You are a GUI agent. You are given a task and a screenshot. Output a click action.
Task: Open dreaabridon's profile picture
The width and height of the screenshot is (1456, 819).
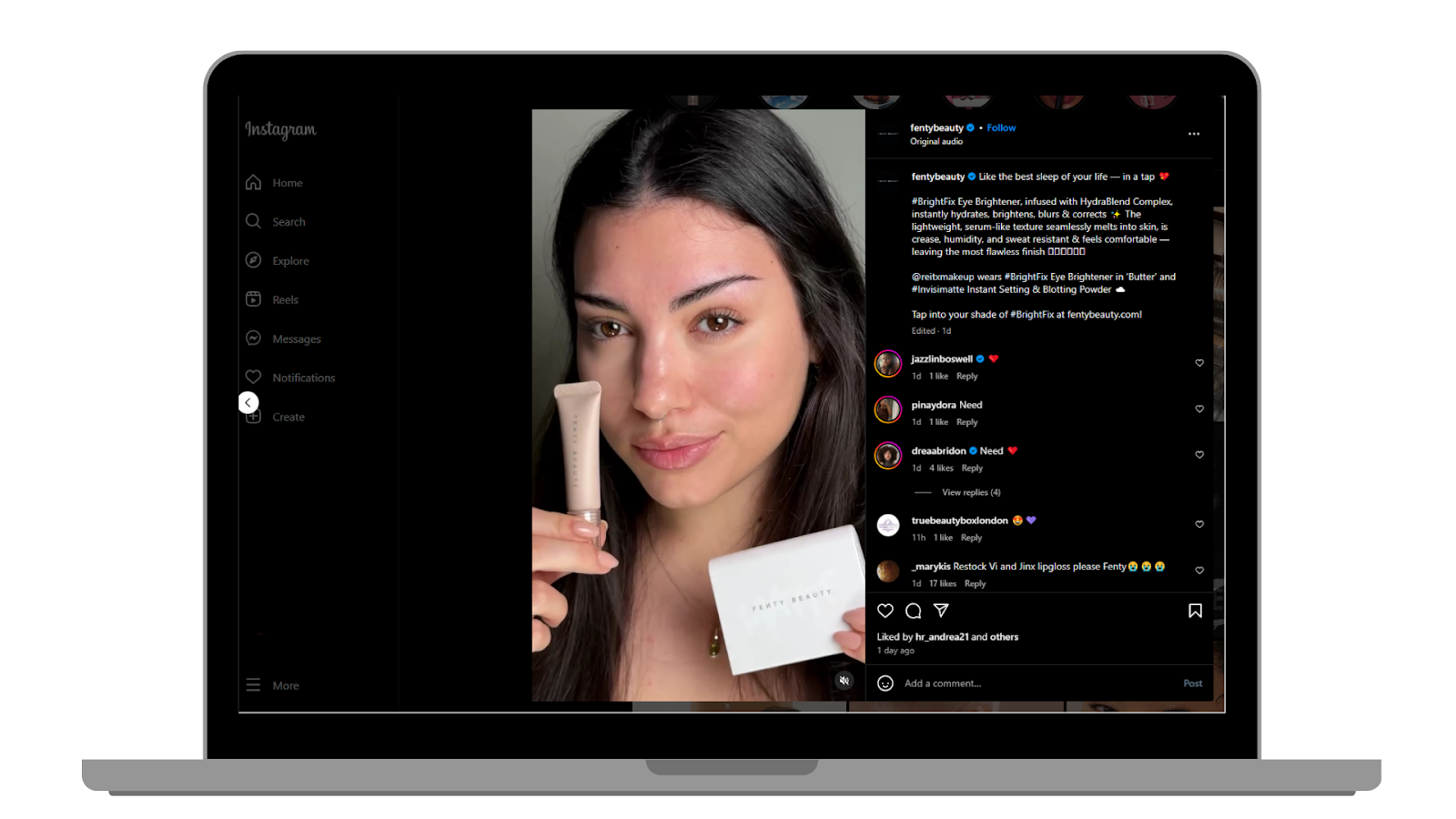888,455
